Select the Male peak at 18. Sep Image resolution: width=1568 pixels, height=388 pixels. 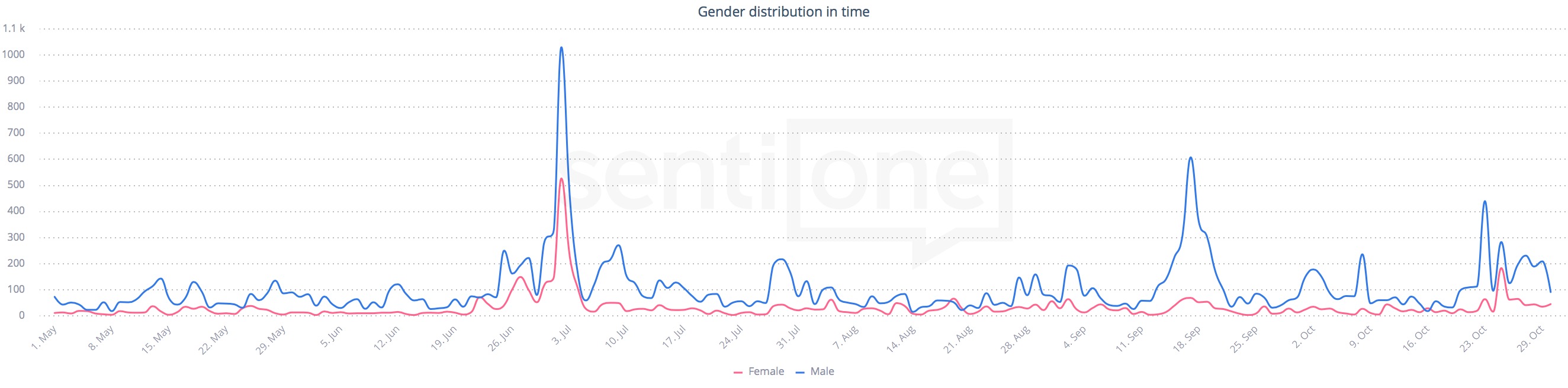[x=1191, y=158]
